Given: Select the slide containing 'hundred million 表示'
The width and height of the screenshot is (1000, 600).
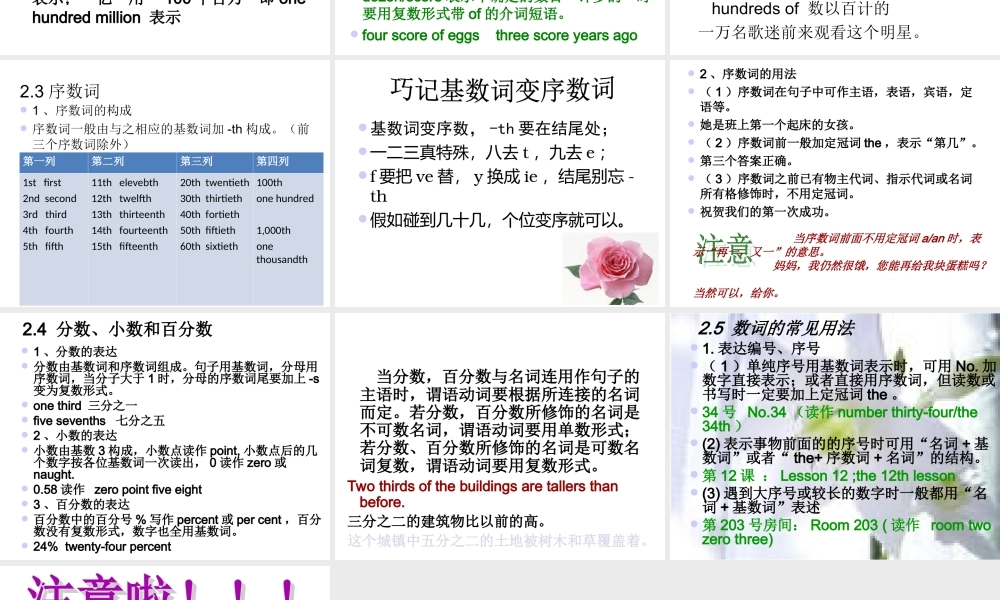Looking at the screenshot, I should click(165, 27).
